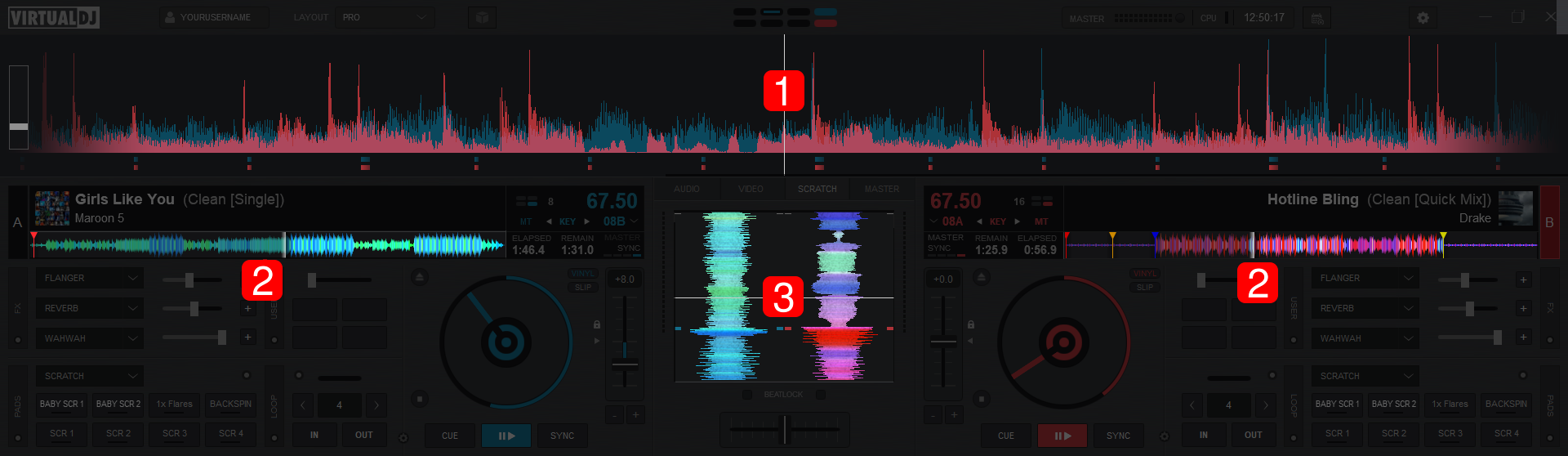Halve the loop length on deck B

click(1192, 405)
